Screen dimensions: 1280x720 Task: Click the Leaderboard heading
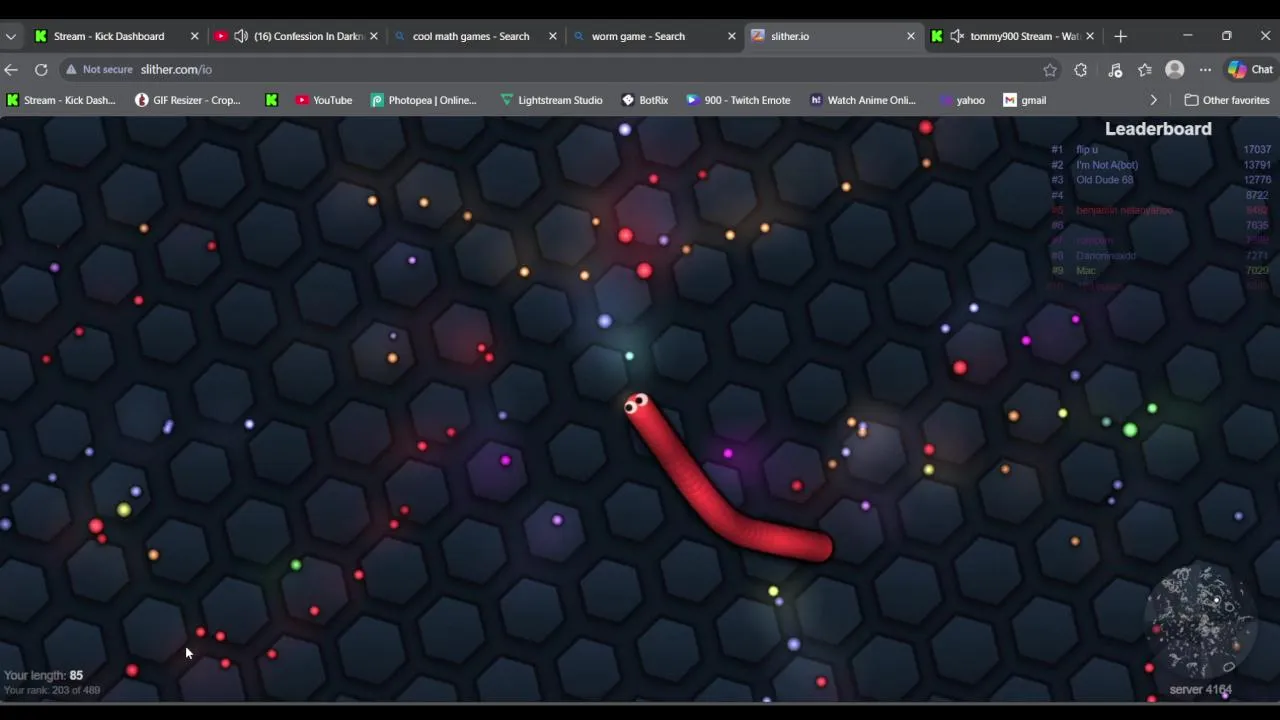click(x=1158, y=129)
